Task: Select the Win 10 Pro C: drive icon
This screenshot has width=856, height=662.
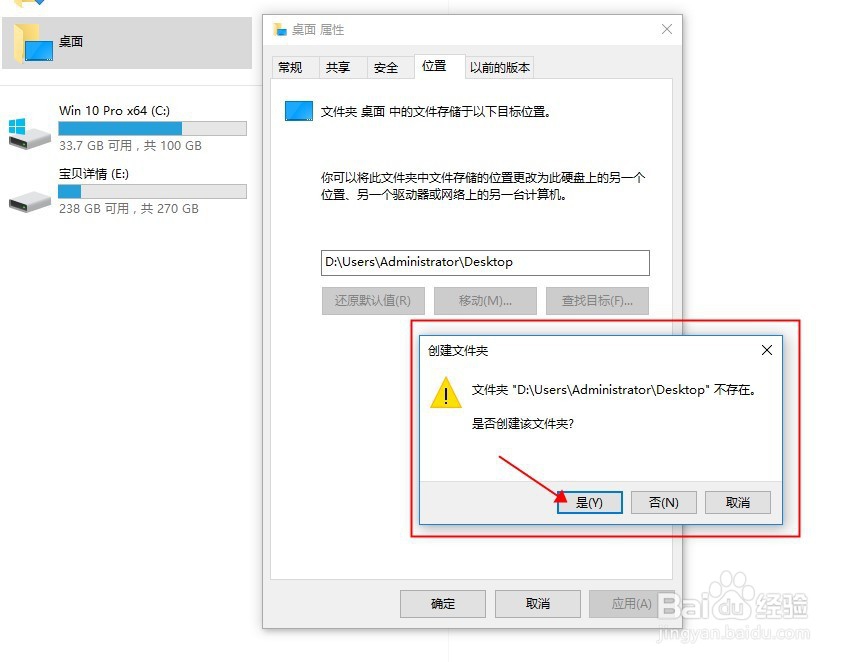Action: 29,133
